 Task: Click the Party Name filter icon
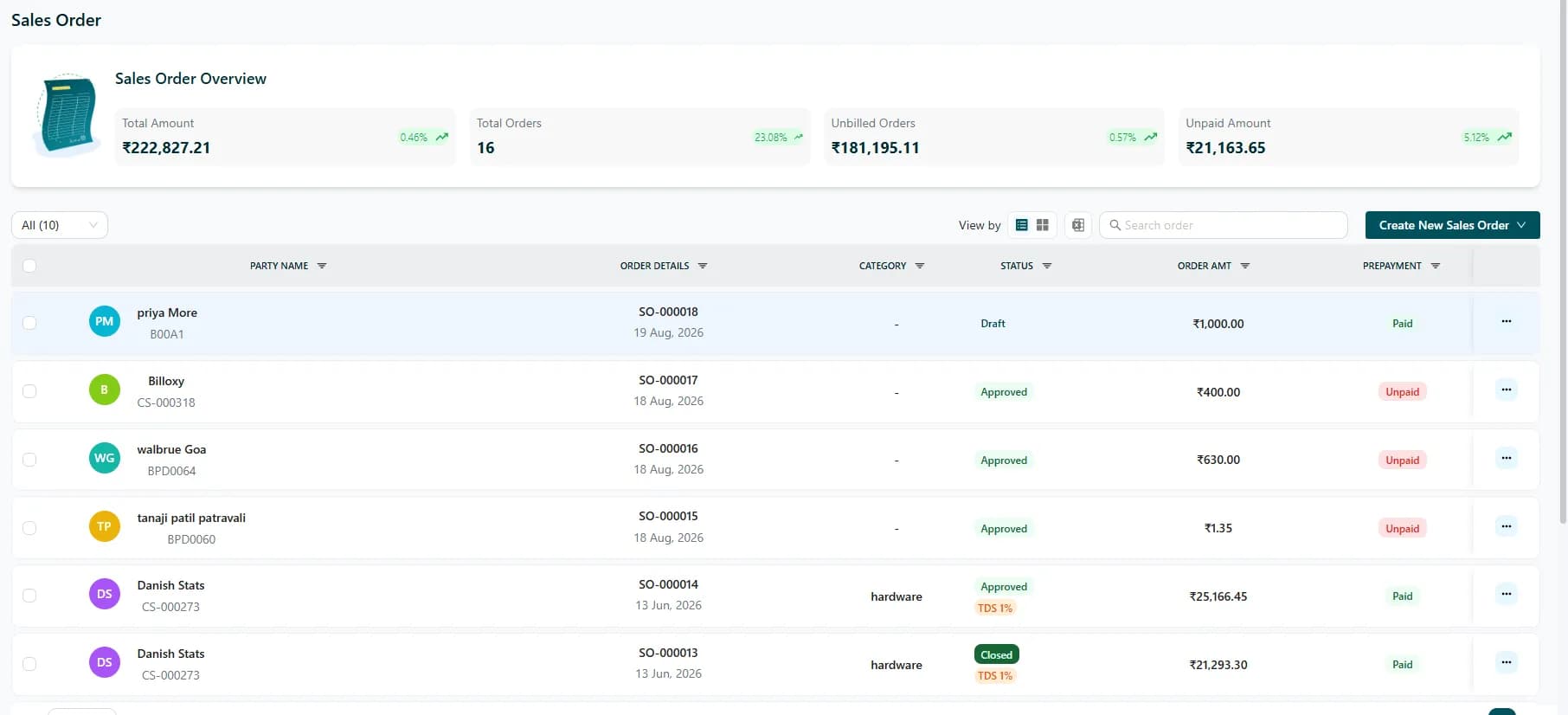(322, 266)
